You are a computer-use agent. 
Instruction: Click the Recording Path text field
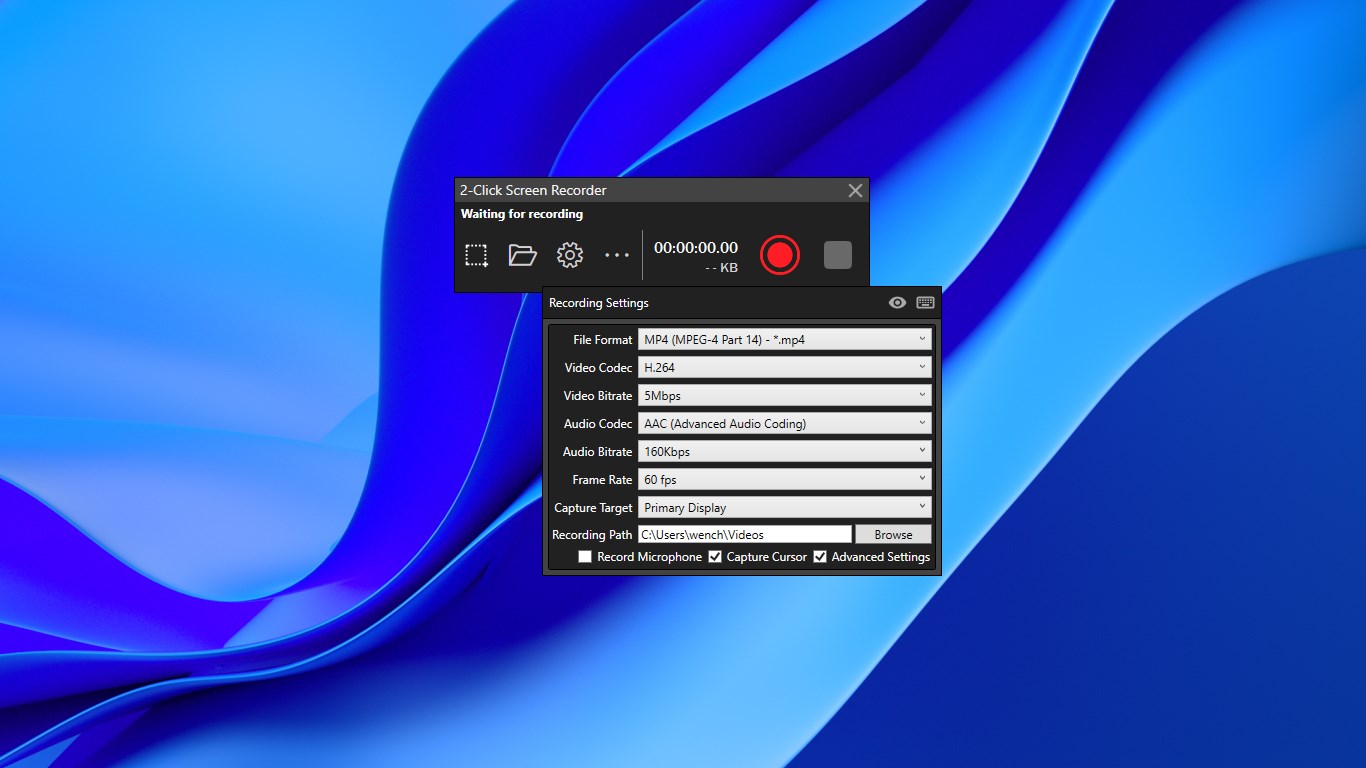(x=744, y=534)
